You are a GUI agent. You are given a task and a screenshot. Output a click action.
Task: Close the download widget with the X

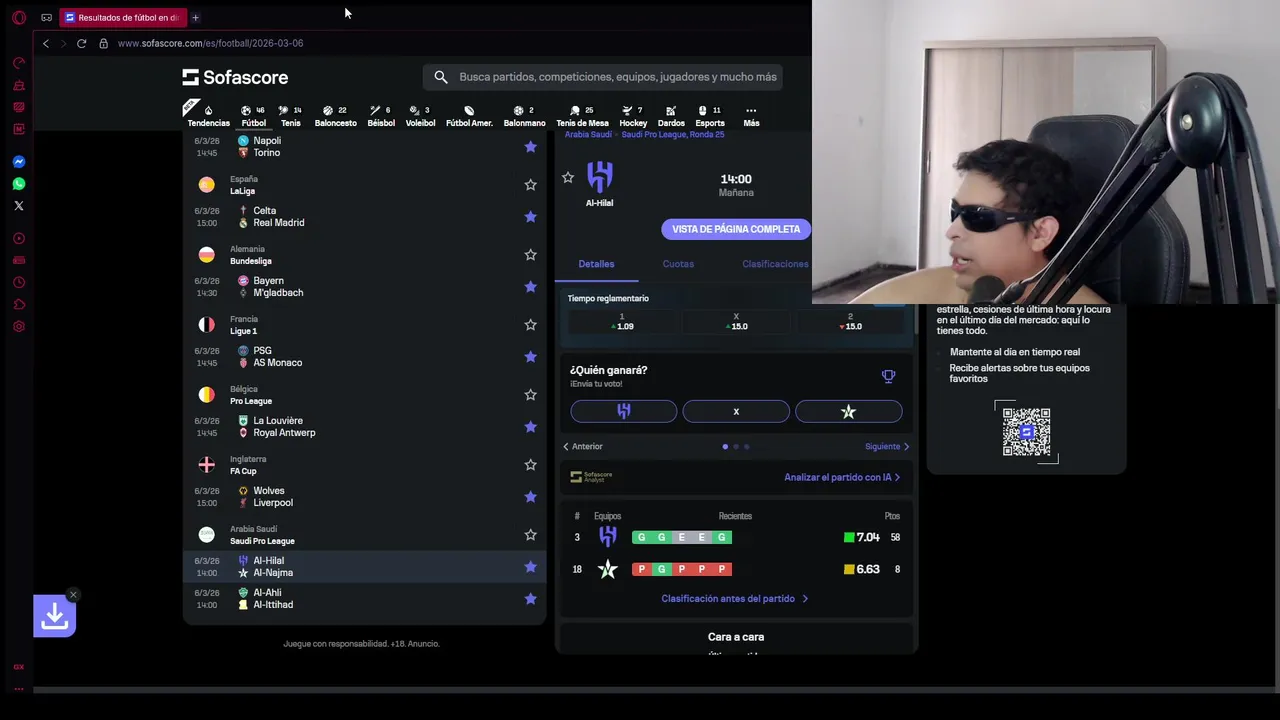pyautogui.click(x=73, y=595)
